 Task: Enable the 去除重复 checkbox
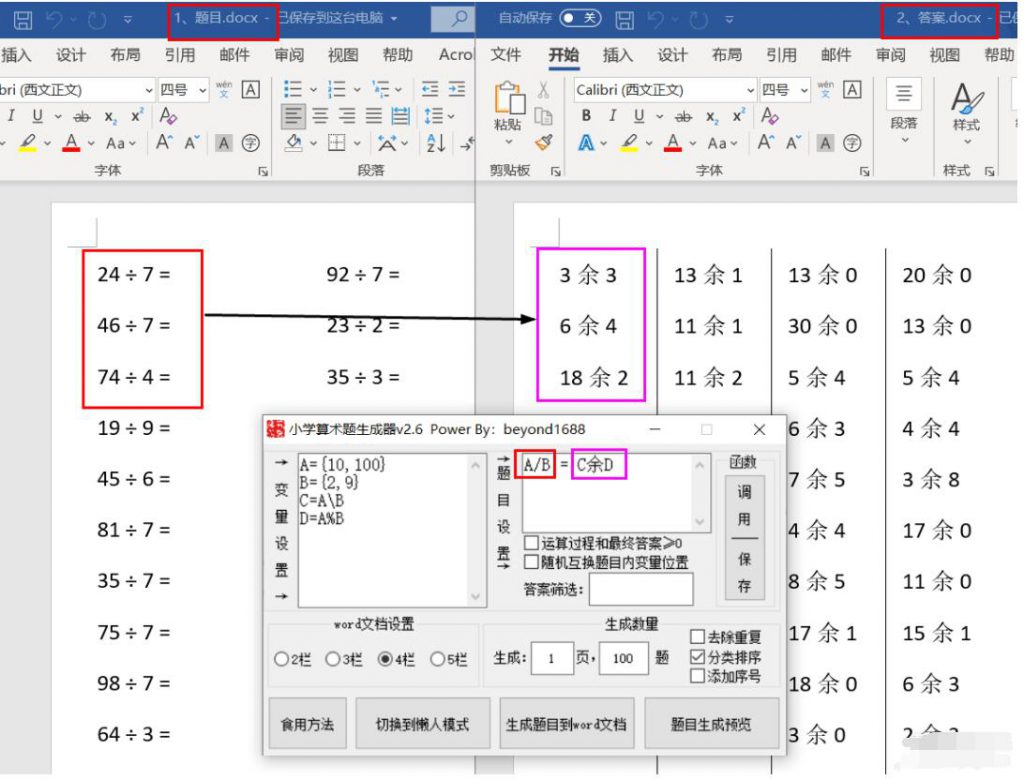[x=698, y=637]
